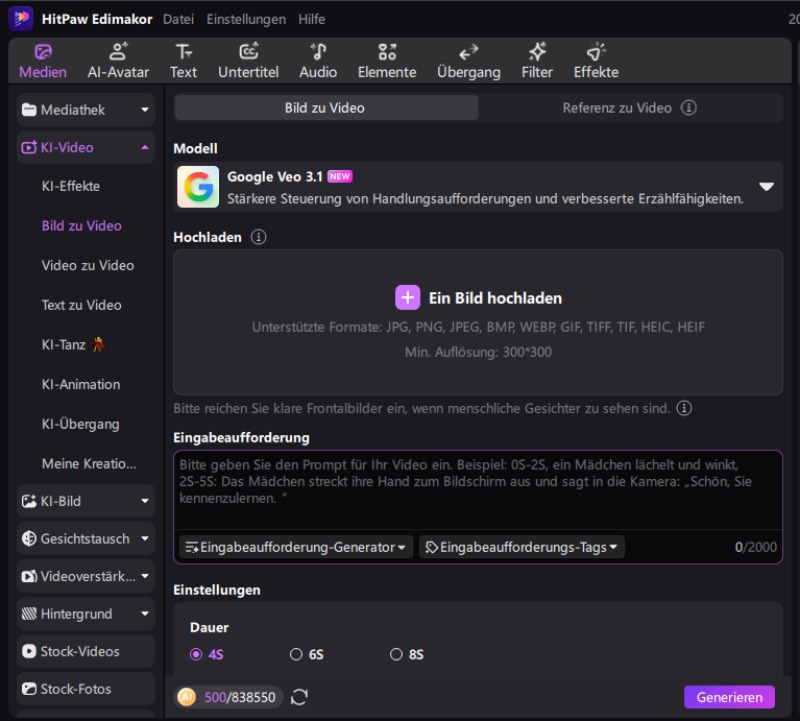Open the Einstellungen menu
The width and height of the screenshot is (800, 721).
[246, 19]
